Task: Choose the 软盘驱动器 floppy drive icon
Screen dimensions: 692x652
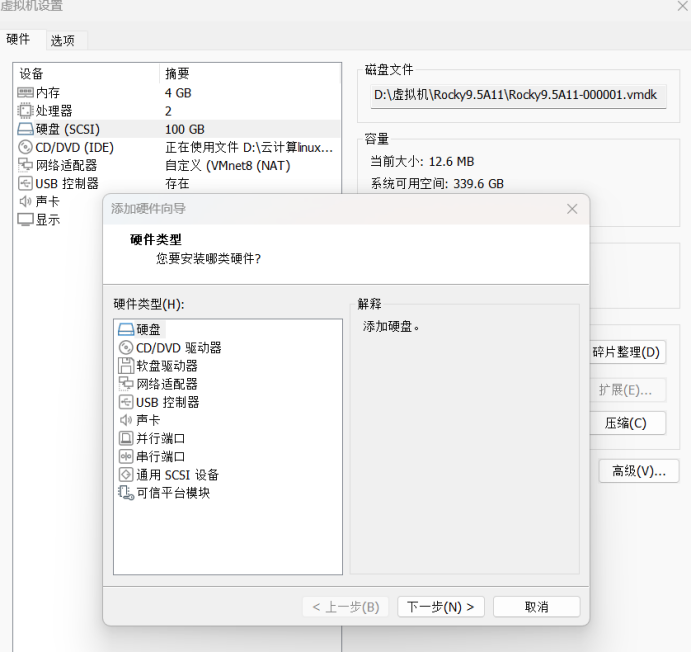Action: pyautogui.click(x=126, y=366)
